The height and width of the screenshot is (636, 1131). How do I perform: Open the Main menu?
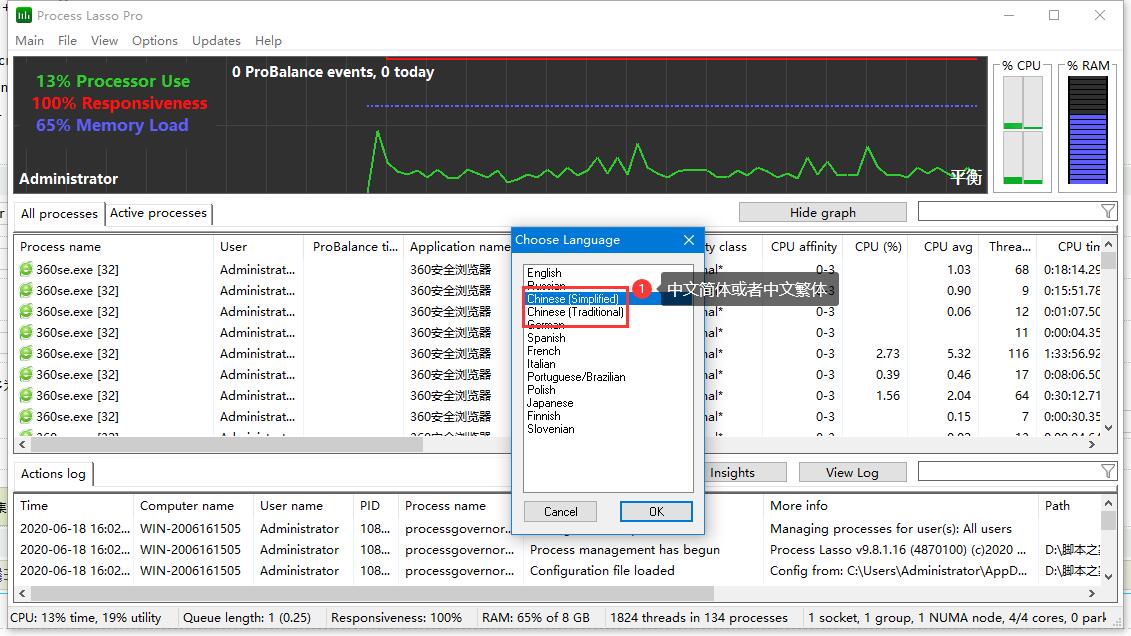point(30,40)
